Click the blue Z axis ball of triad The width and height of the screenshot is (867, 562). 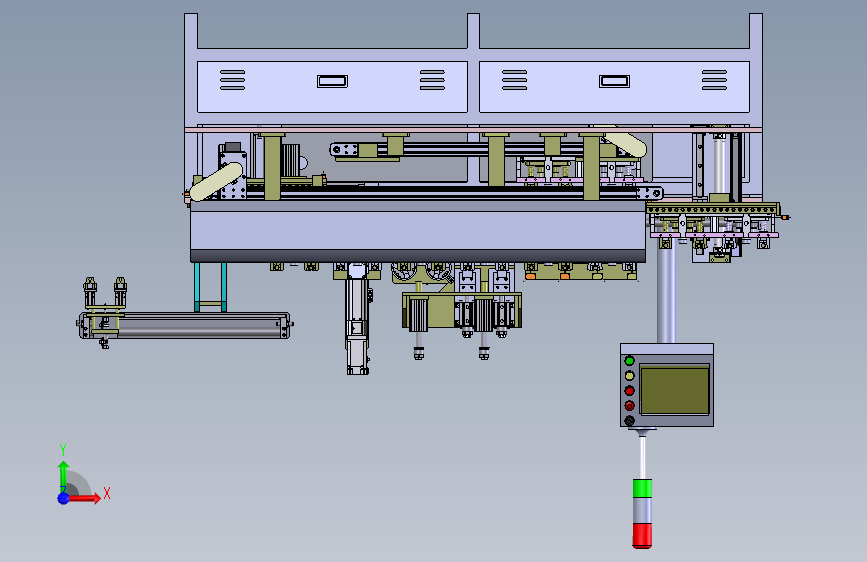(x=64, y=498)
